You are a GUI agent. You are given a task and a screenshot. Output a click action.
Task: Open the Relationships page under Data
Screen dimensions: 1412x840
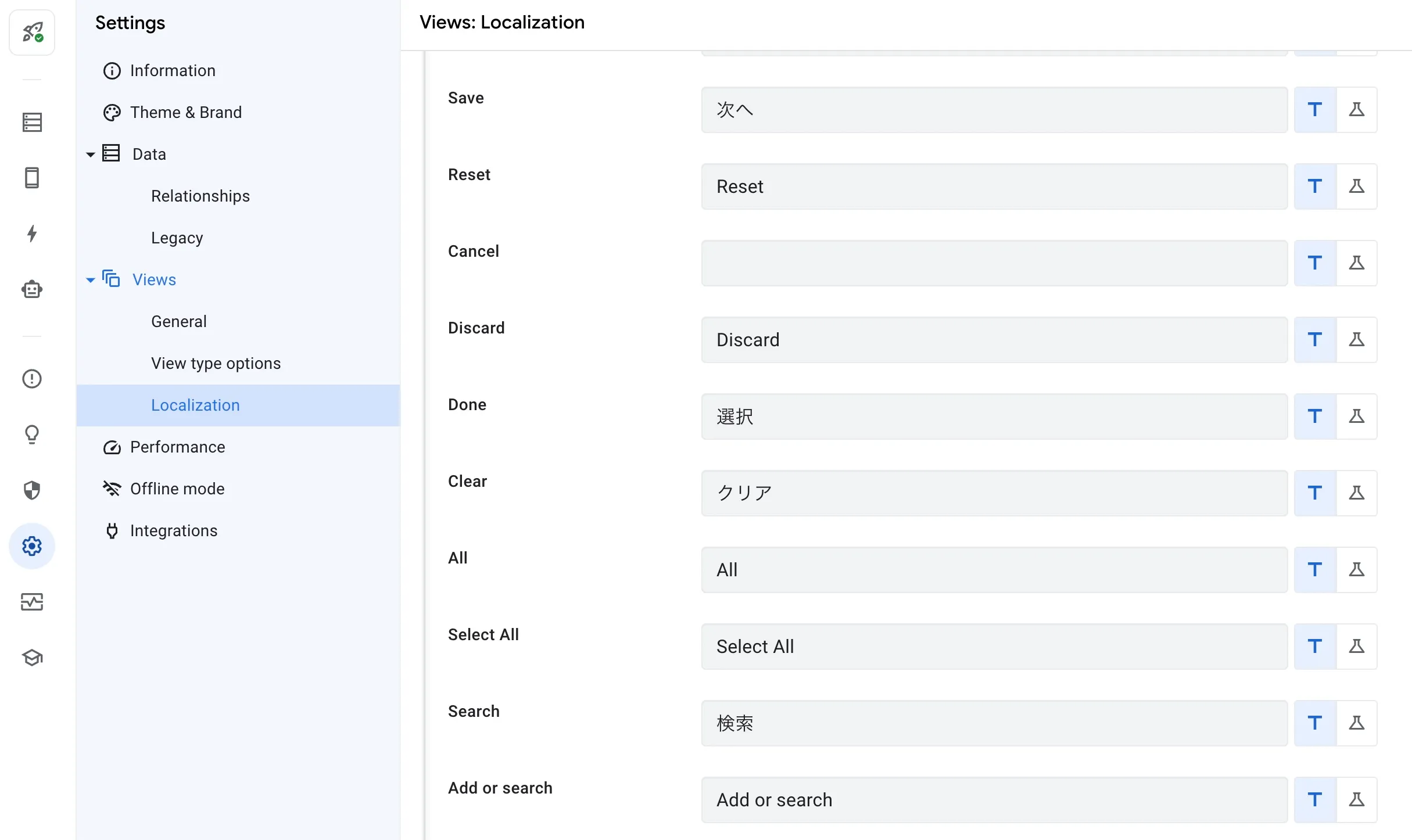pyautogui.click(x=200, y=196)
